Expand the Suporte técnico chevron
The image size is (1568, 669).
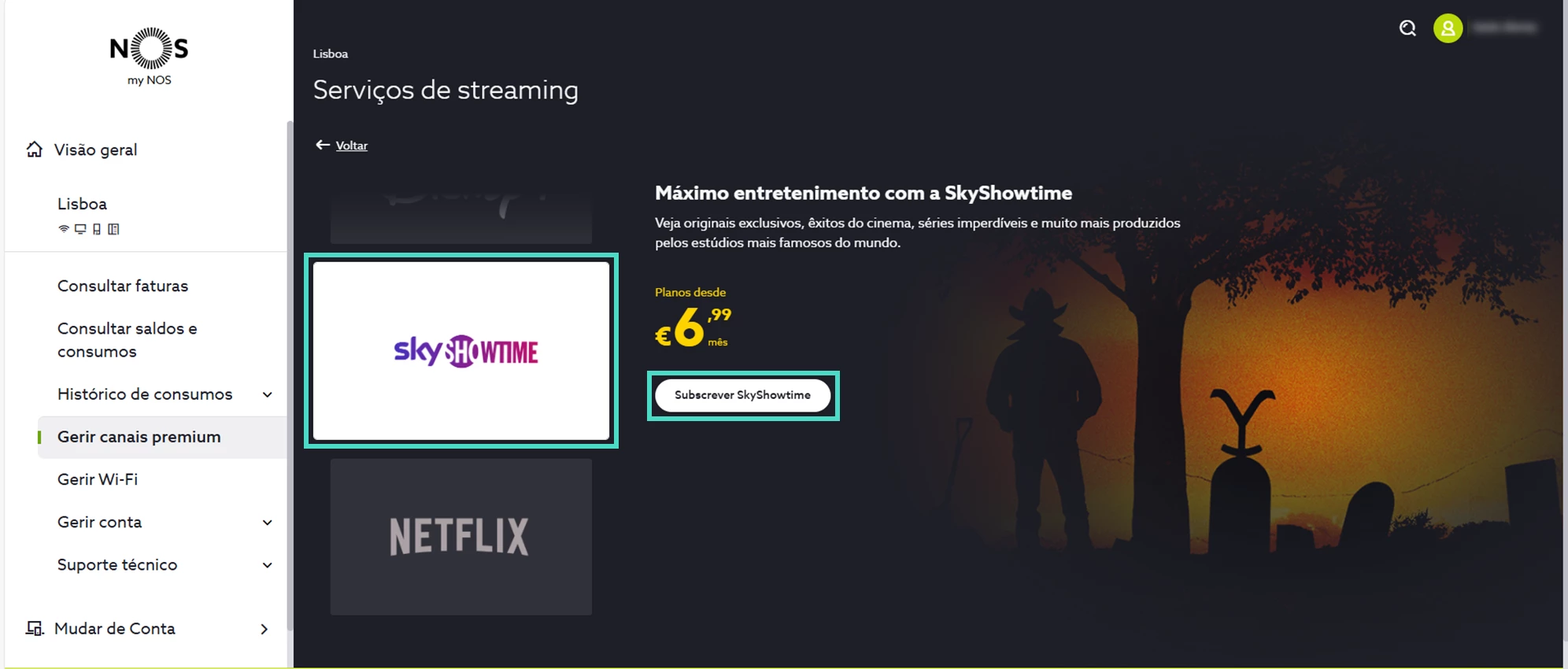click(x=268, y=565)
